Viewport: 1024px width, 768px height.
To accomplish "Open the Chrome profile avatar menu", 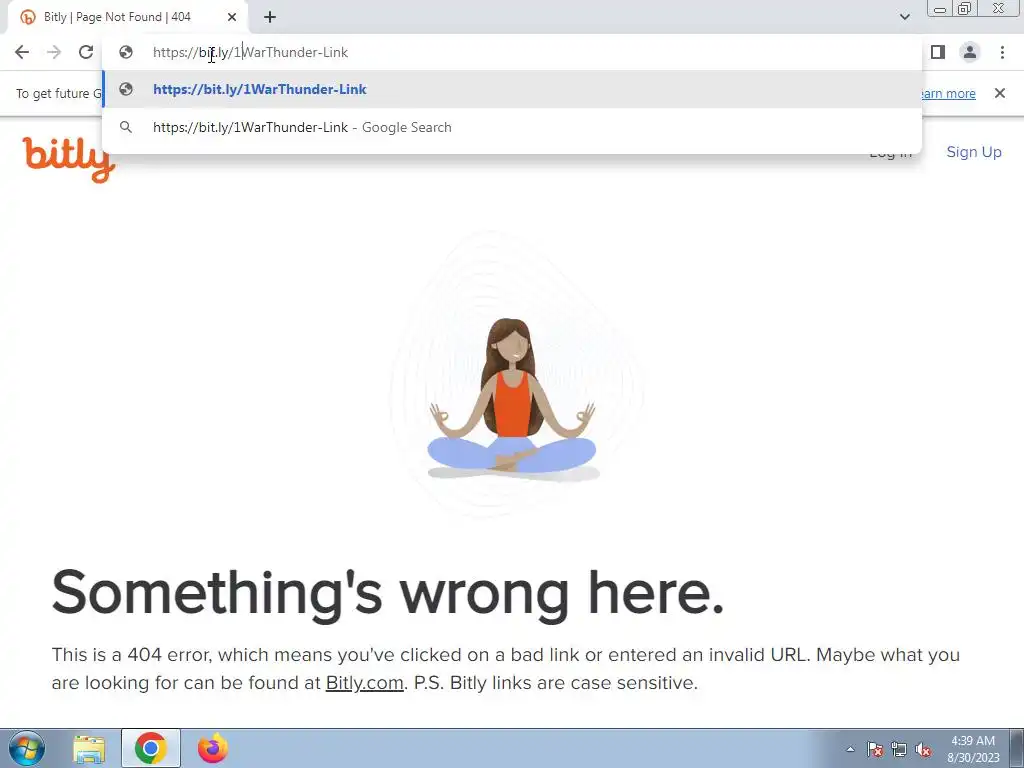I will (970, 52).
